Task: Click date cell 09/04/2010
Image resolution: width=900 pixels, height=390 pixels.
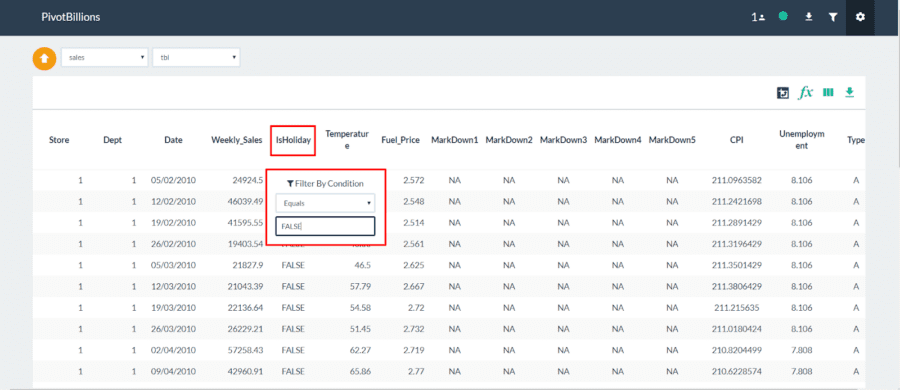Action: tap(174, 372)
